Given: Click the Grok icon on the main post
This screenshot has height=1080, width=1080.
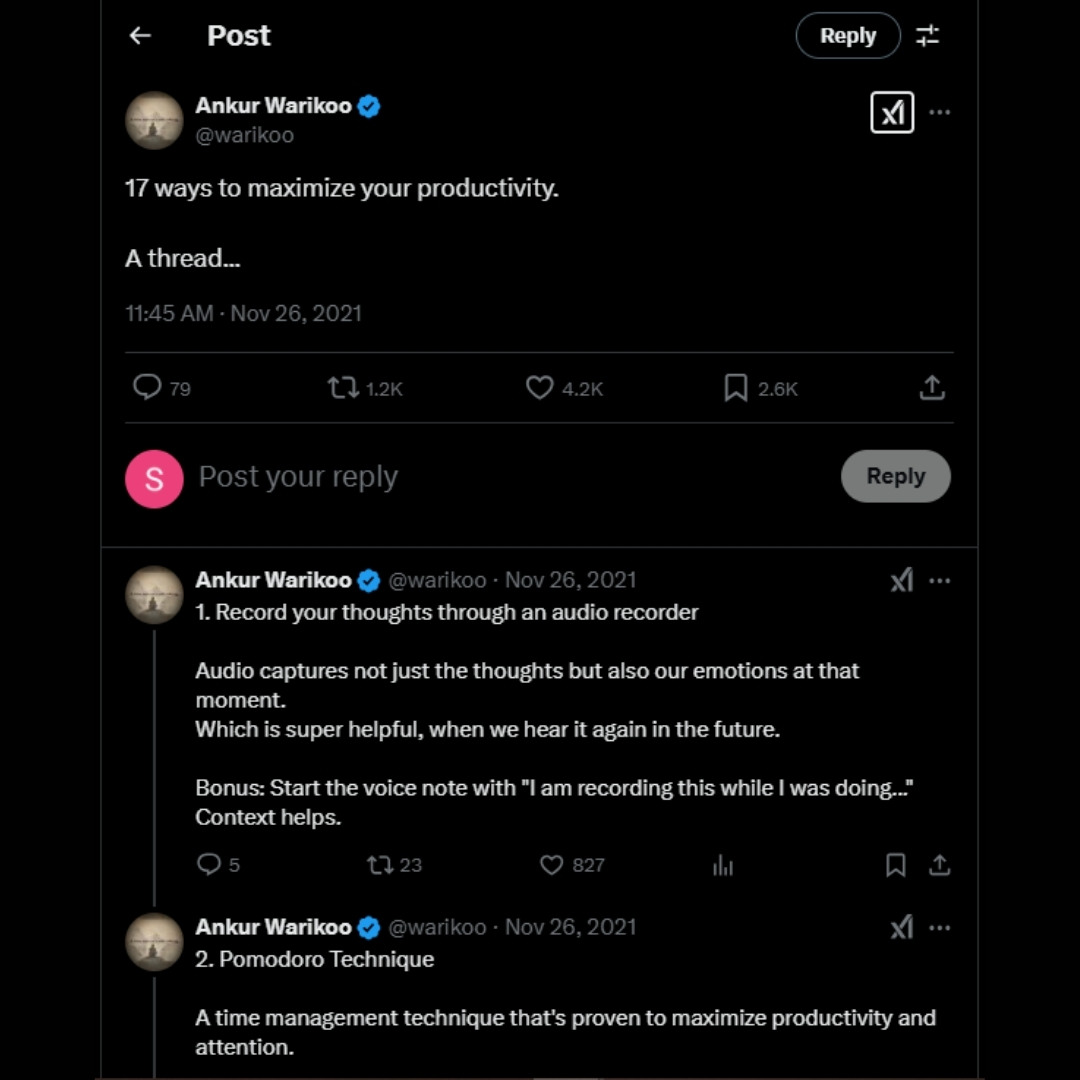Looking at the screenshot, I should (892, 112).
